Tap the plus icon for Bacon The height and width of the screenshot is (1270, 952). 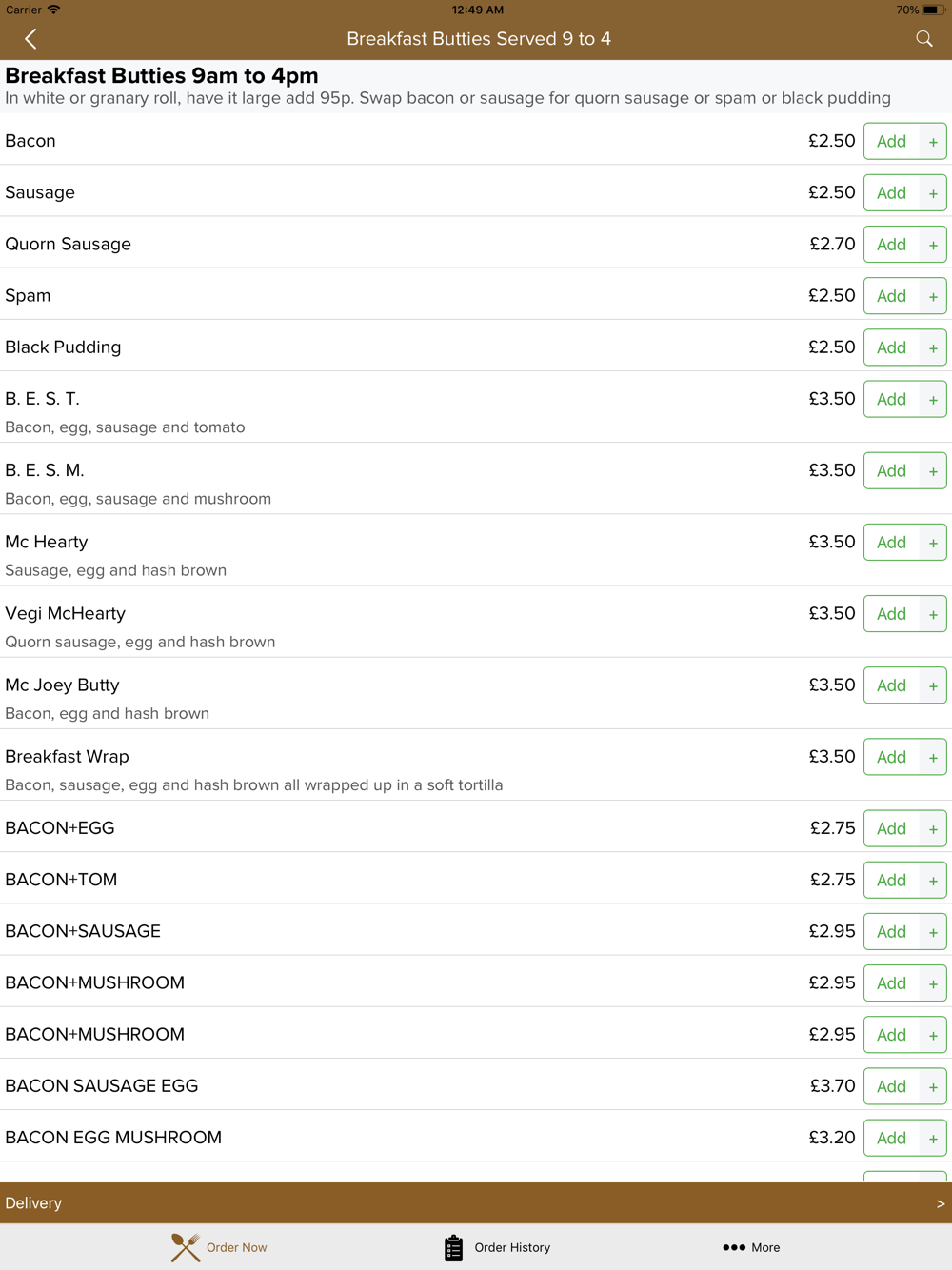[933, 141]
